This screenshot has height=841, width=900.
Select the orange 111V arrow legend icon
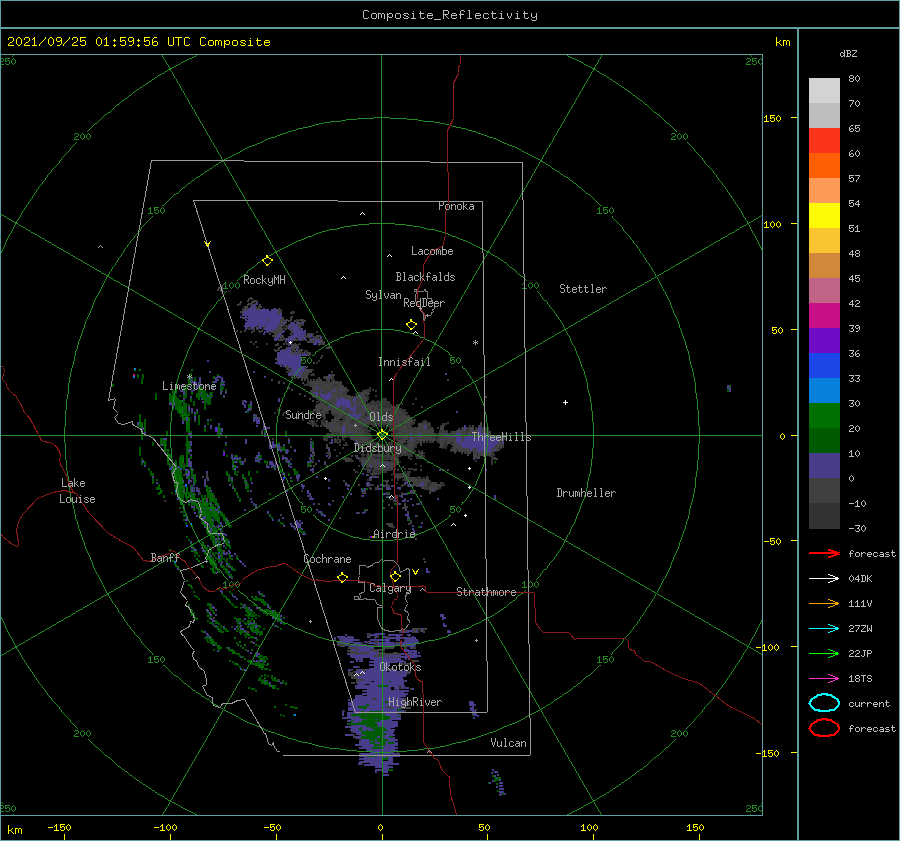pyautogui.click(x=824, y=603)
